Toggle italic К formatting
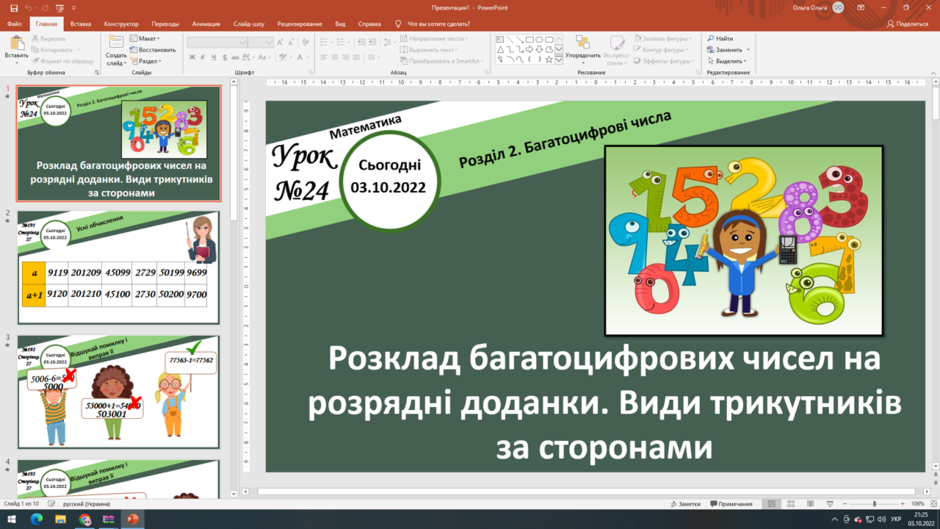 pos(203,58)
